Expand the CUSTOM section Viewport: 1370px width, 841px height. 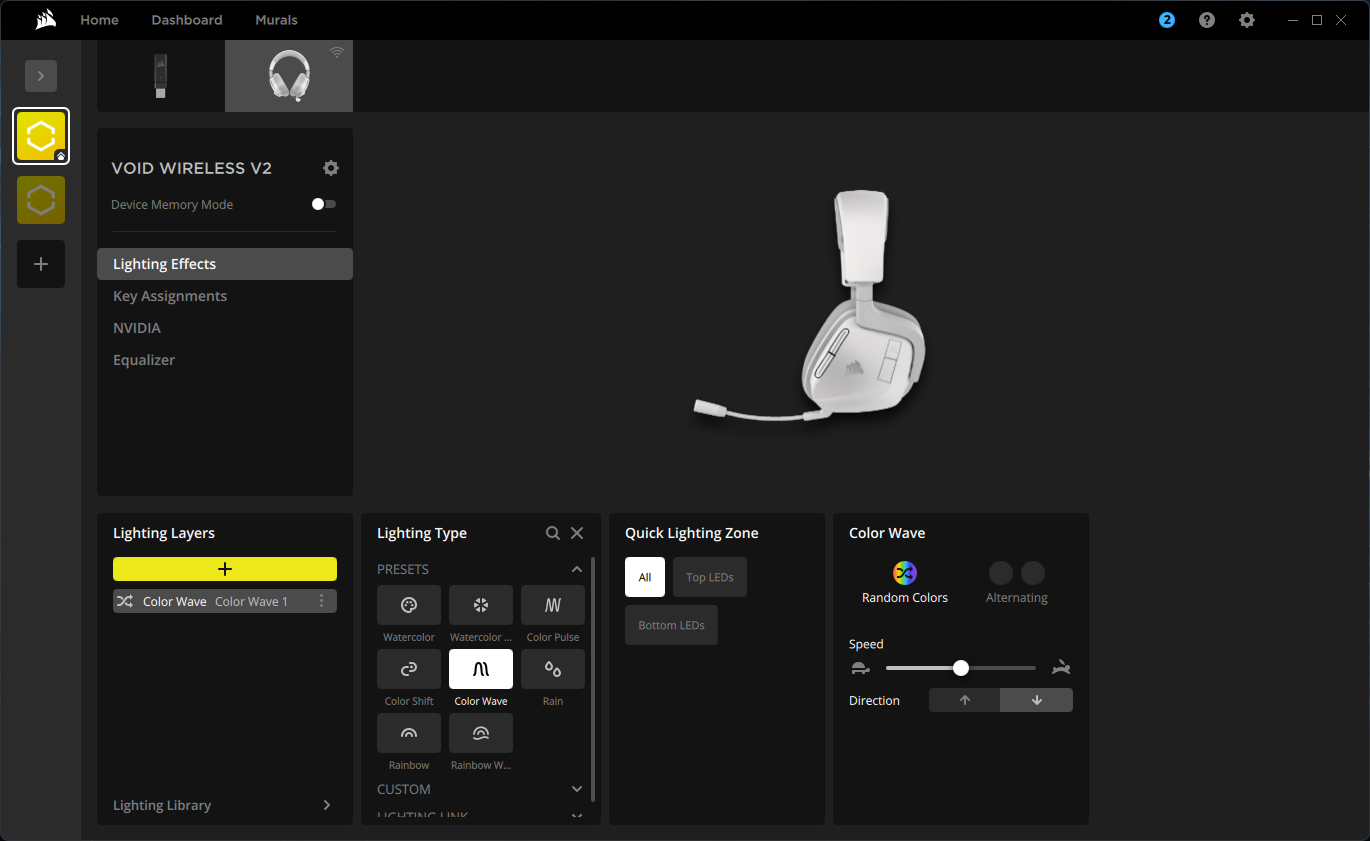[x=576, y=789]
